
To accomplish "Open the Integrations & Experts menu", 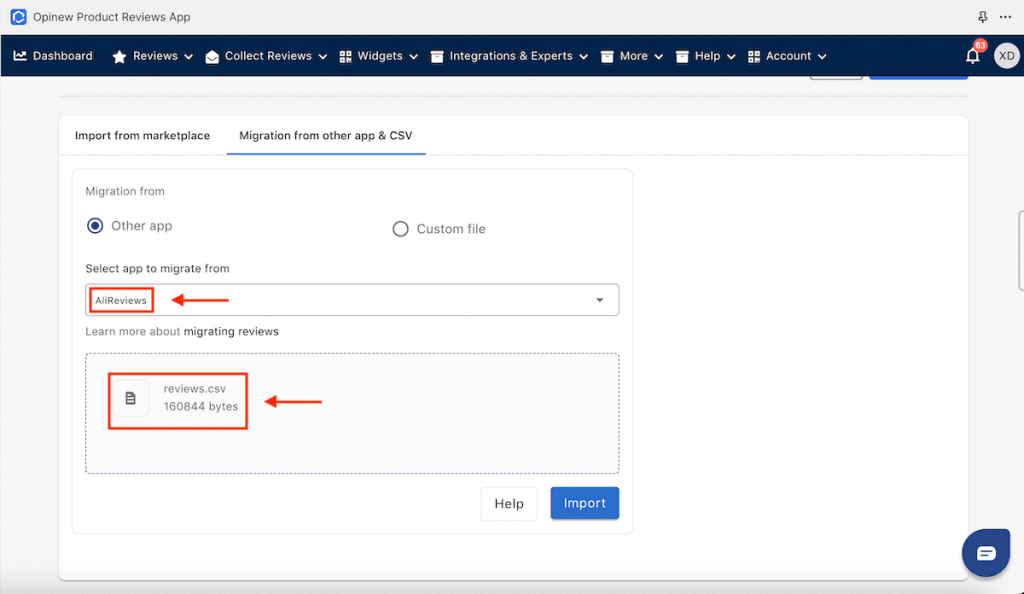I will click(x=511, y=56).
